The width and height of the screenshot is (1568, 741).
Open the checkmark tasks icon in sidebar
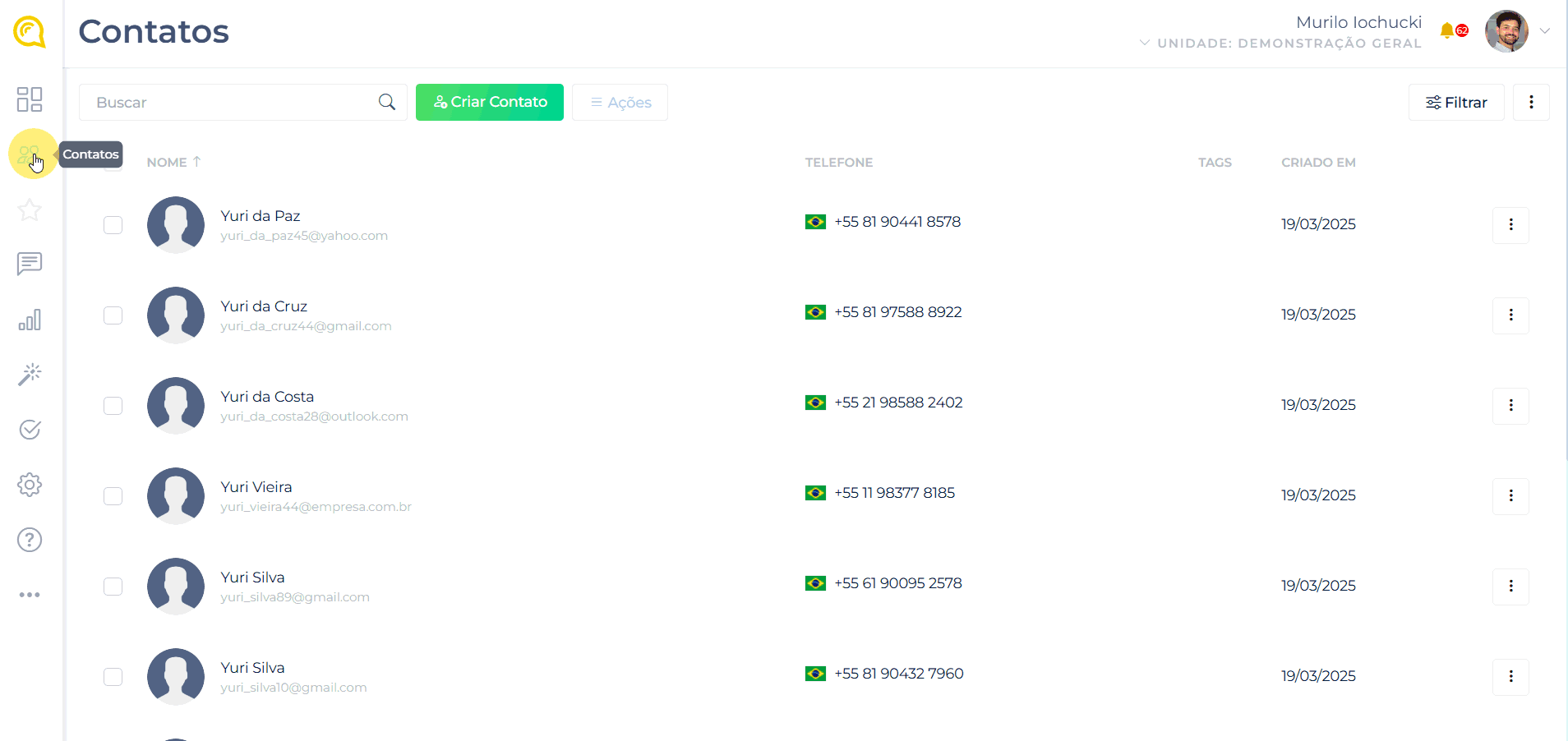pyautogui.click(x=30, y=430)
